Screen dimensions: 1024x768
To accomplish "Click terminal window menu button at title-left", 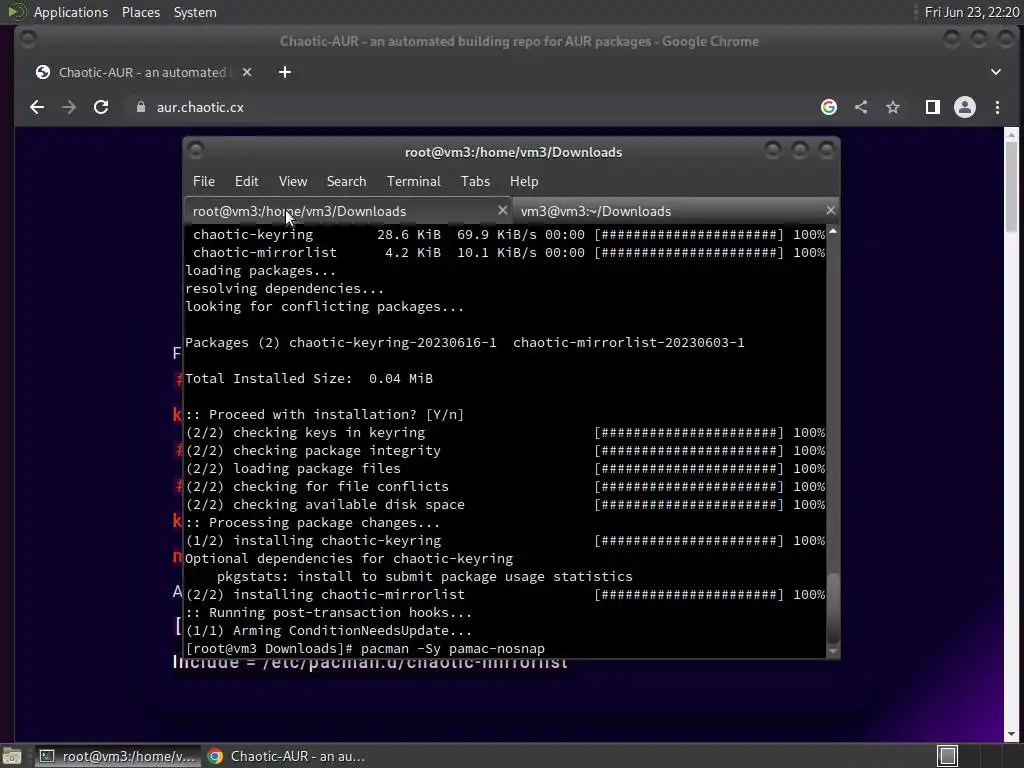I will point(195,151).
